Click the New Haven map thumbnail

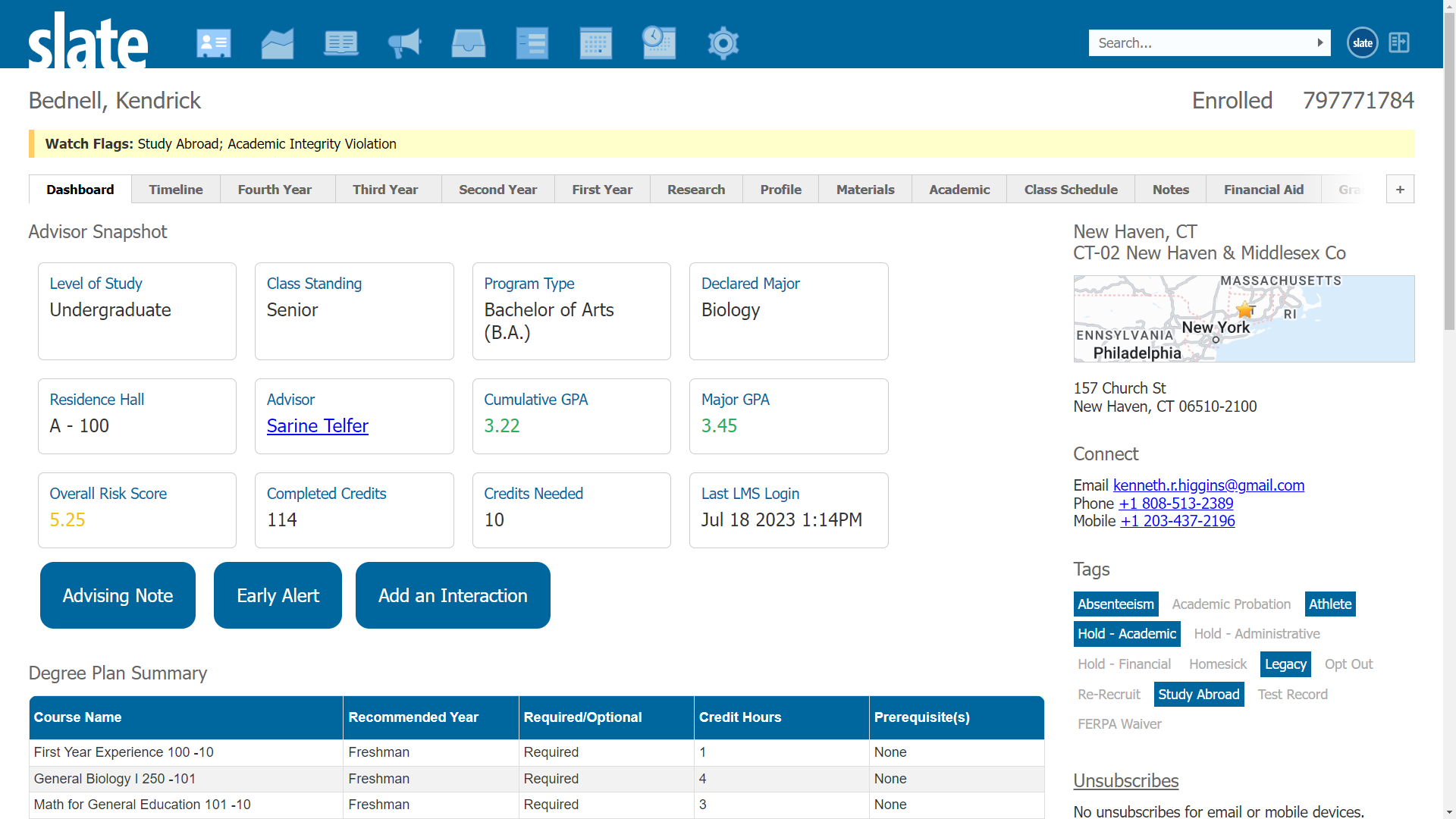pyautogui.click(x=1244, y=318)
